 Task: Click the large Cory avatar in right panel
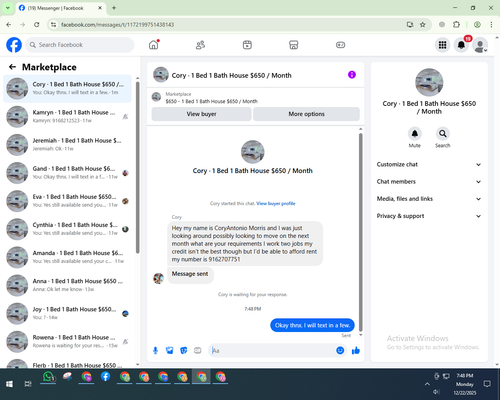429,82
